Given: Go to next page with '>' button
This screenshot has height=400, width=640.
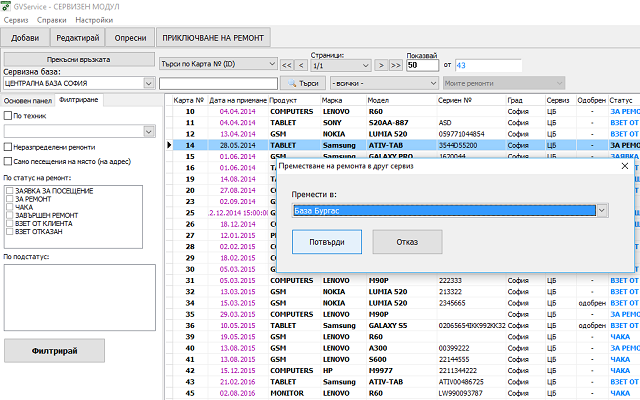Looking at the screenshot, I should (x=381, y=65).
